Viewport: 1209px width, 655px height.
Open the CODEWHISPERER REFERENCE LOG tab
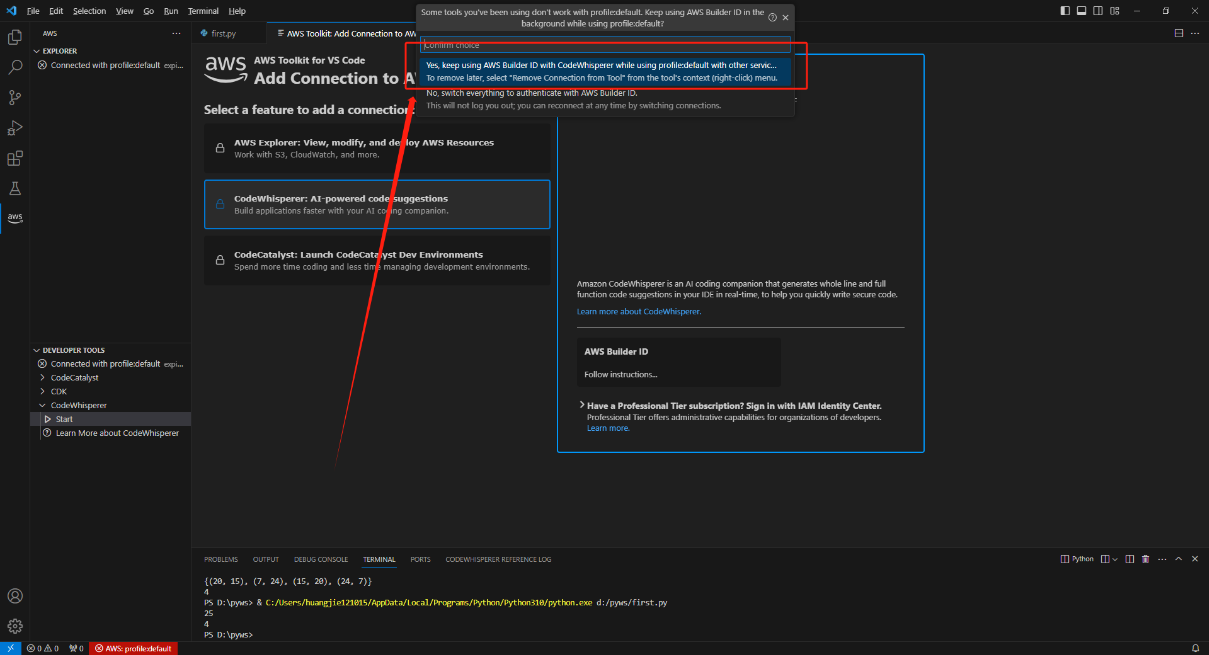point(498,559)
